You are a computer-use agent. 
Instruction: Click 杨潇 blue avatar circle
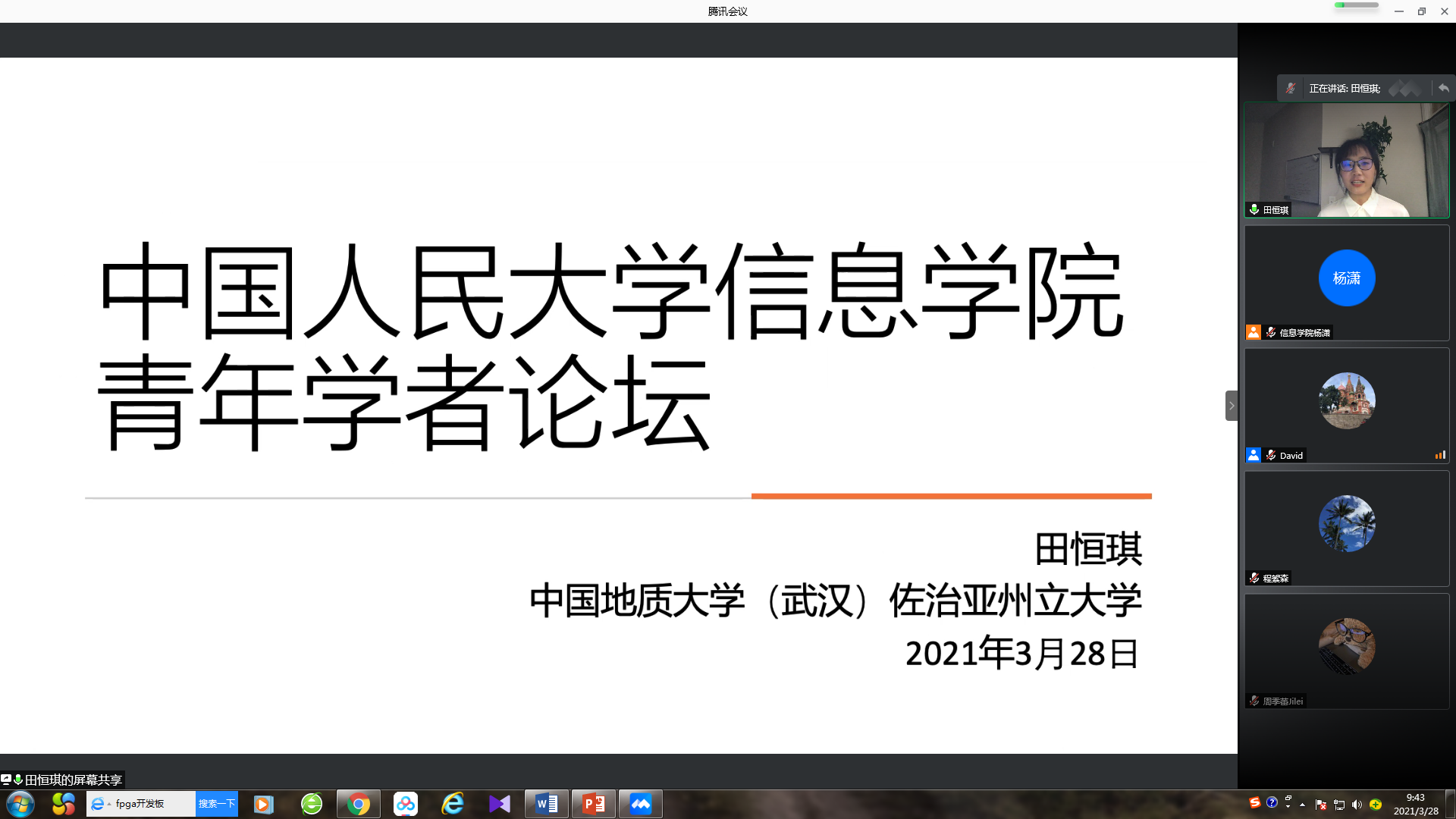[x=1346, y=278]
